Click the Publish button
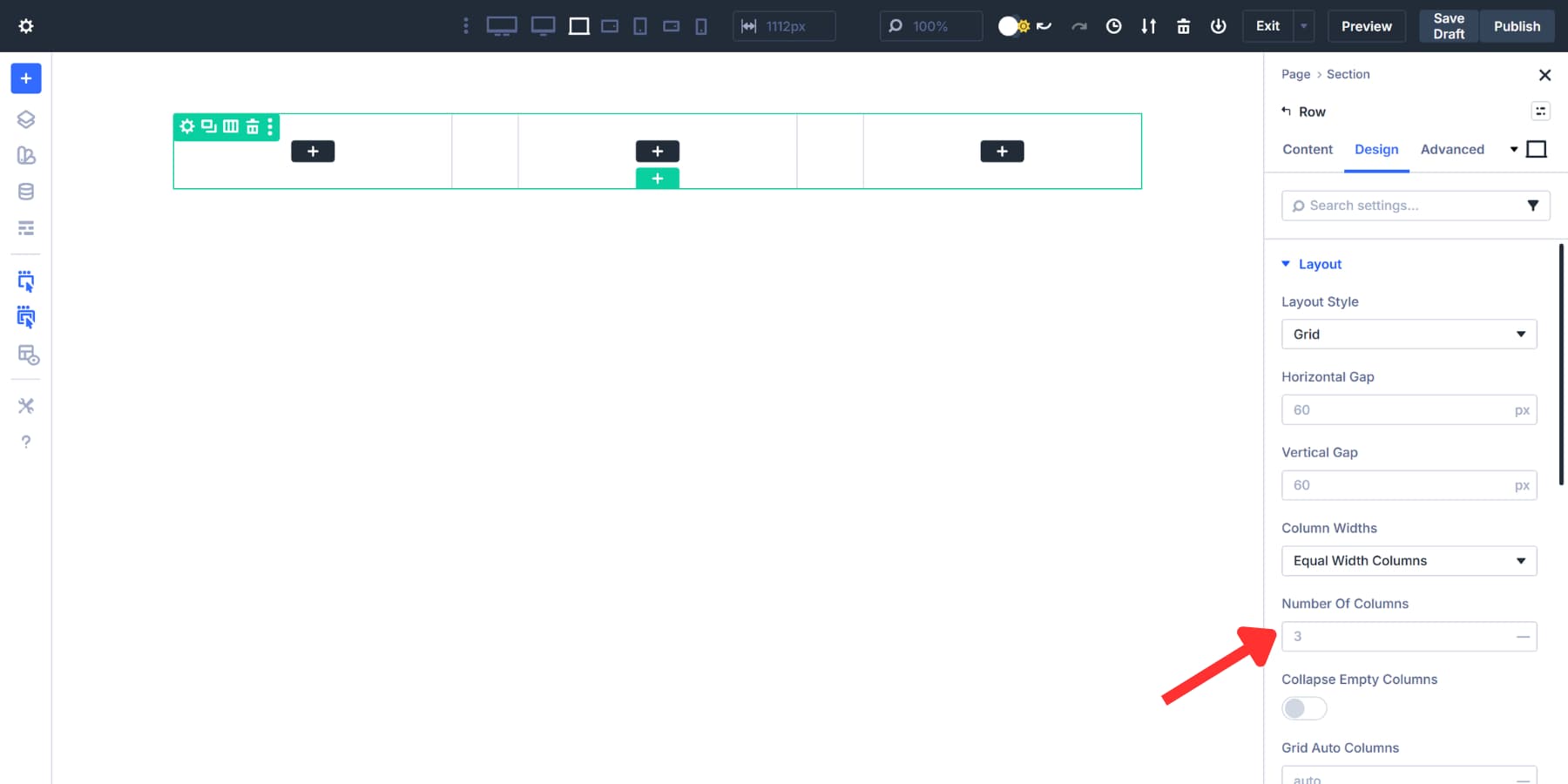 pos(1517,26)
